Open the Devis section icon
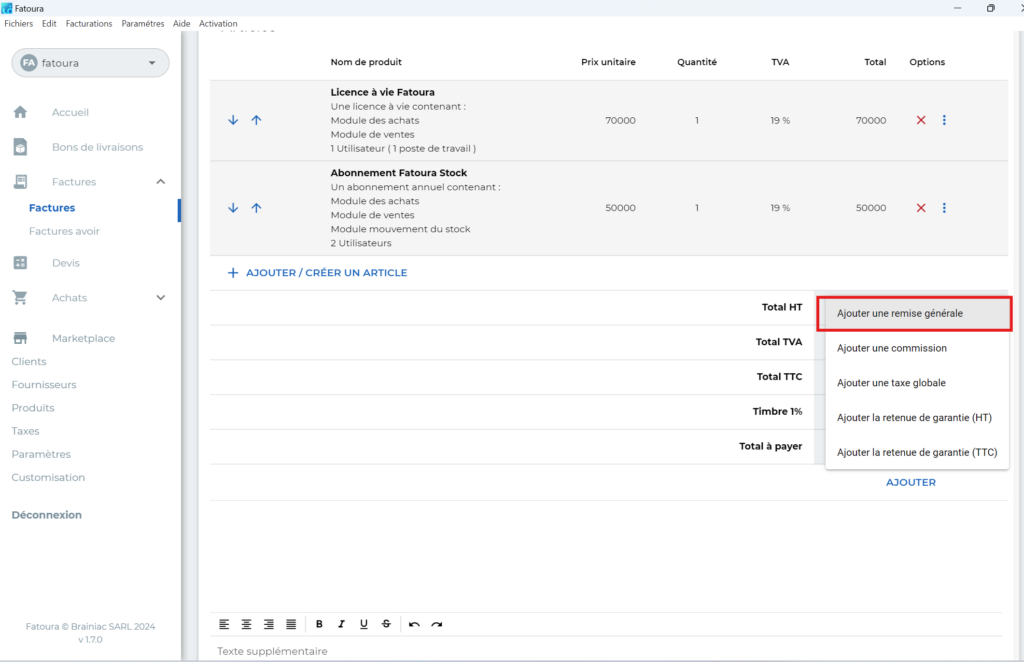This screenshot has width=1024, height=662. 20,263
